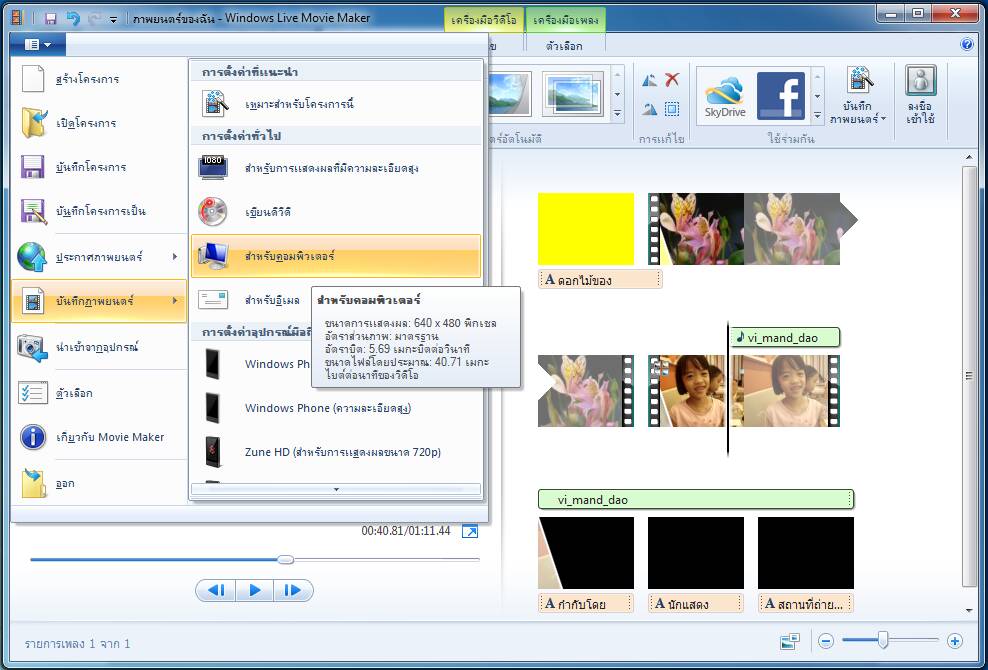Switch to เครื่องมือเพลง music tools tab

point(566,20)
